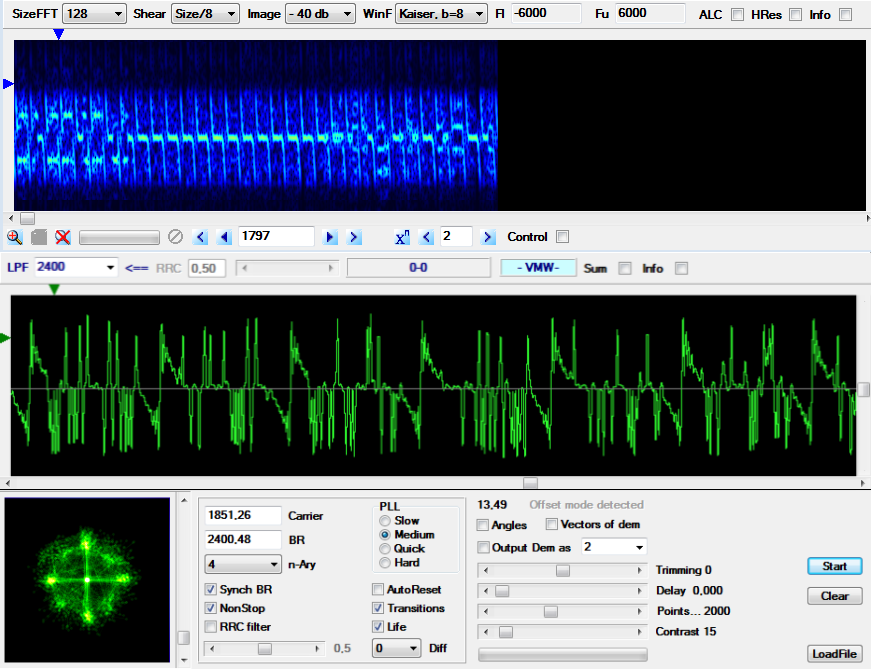Open the Image -40 db dropdown

pos(320,14)
